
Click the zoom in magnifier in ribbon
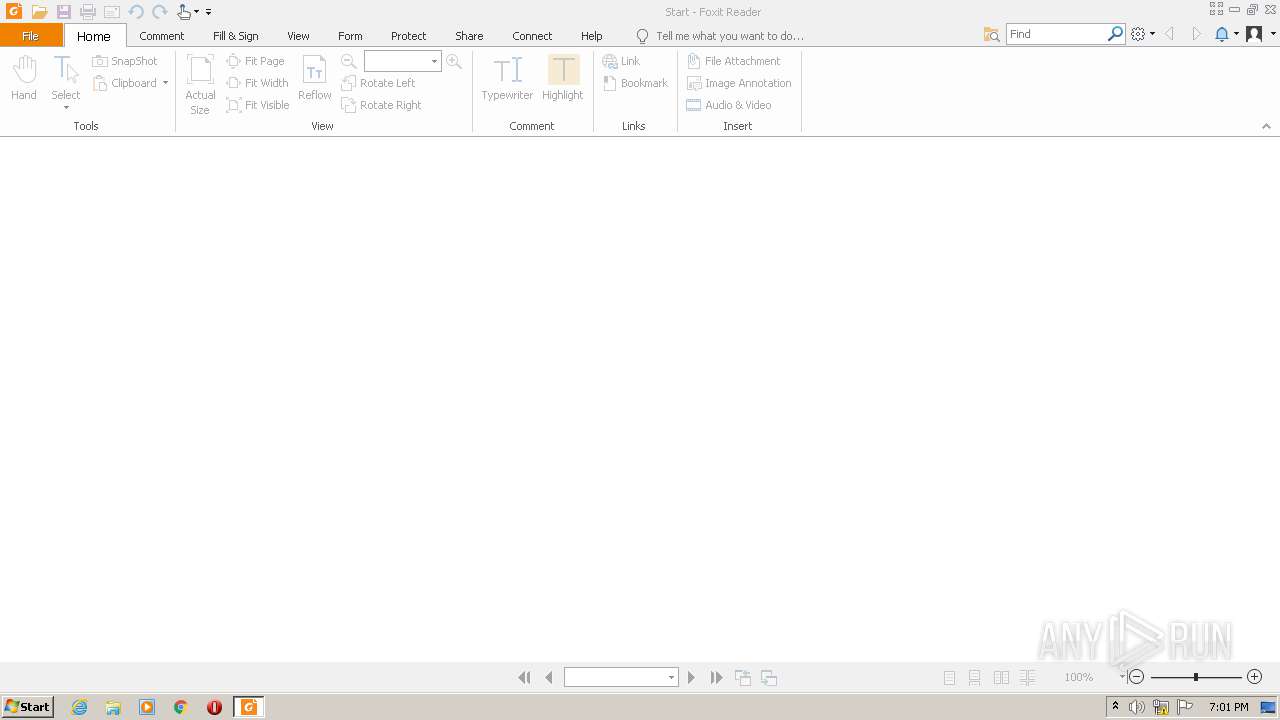(454, 61)
